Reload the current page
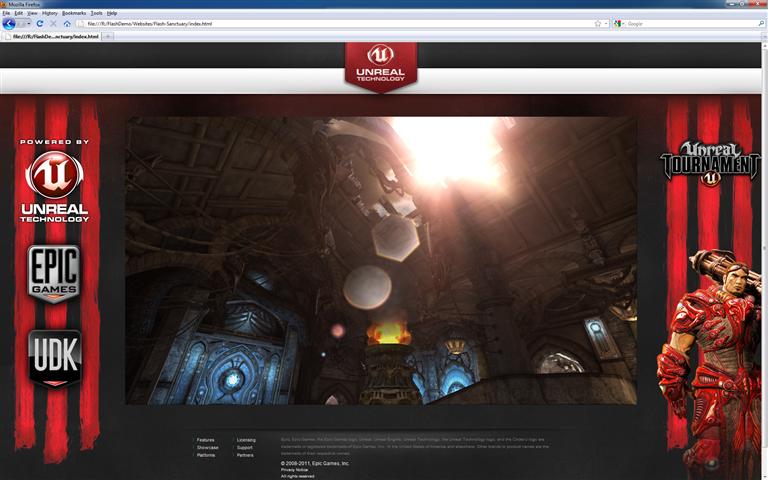The image size is (768, 480). pos(40,23)
